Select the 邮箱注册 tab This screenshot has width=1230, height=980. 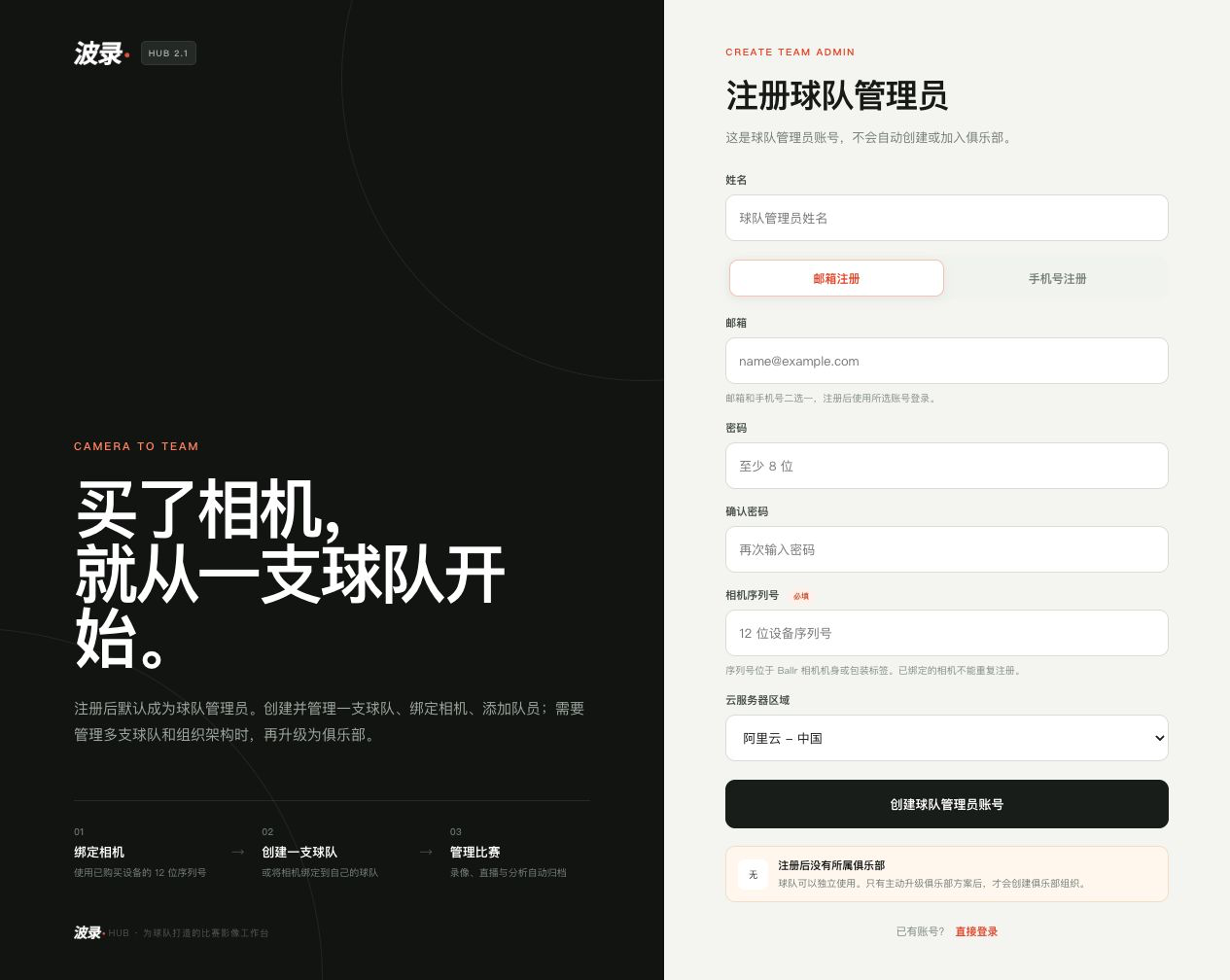pyautogui.click(x=836, y=278)
